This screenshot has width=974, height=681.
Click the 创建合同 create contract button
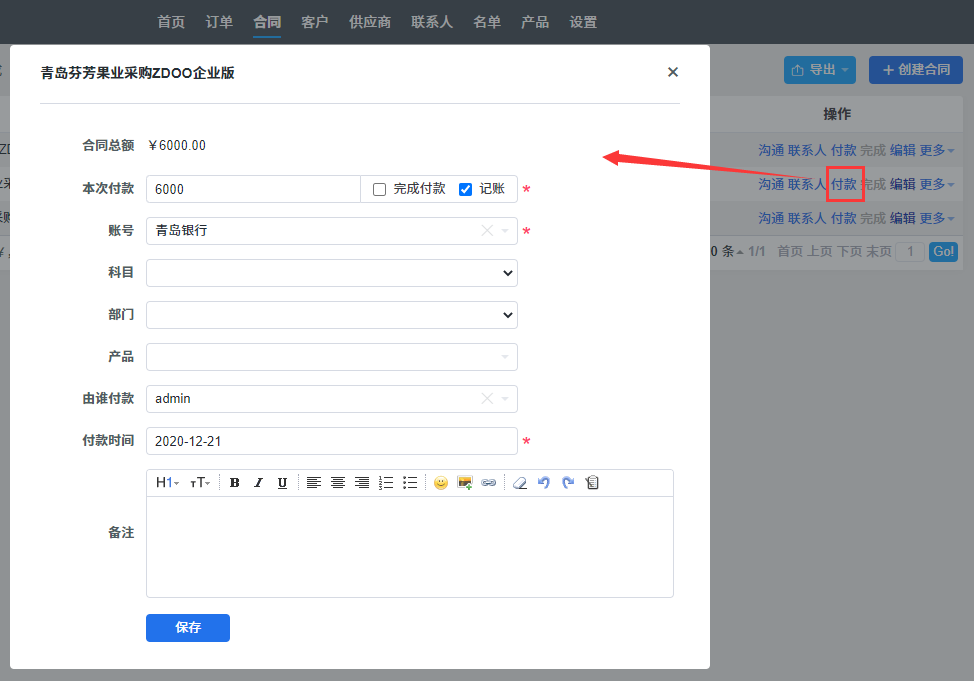916,70
